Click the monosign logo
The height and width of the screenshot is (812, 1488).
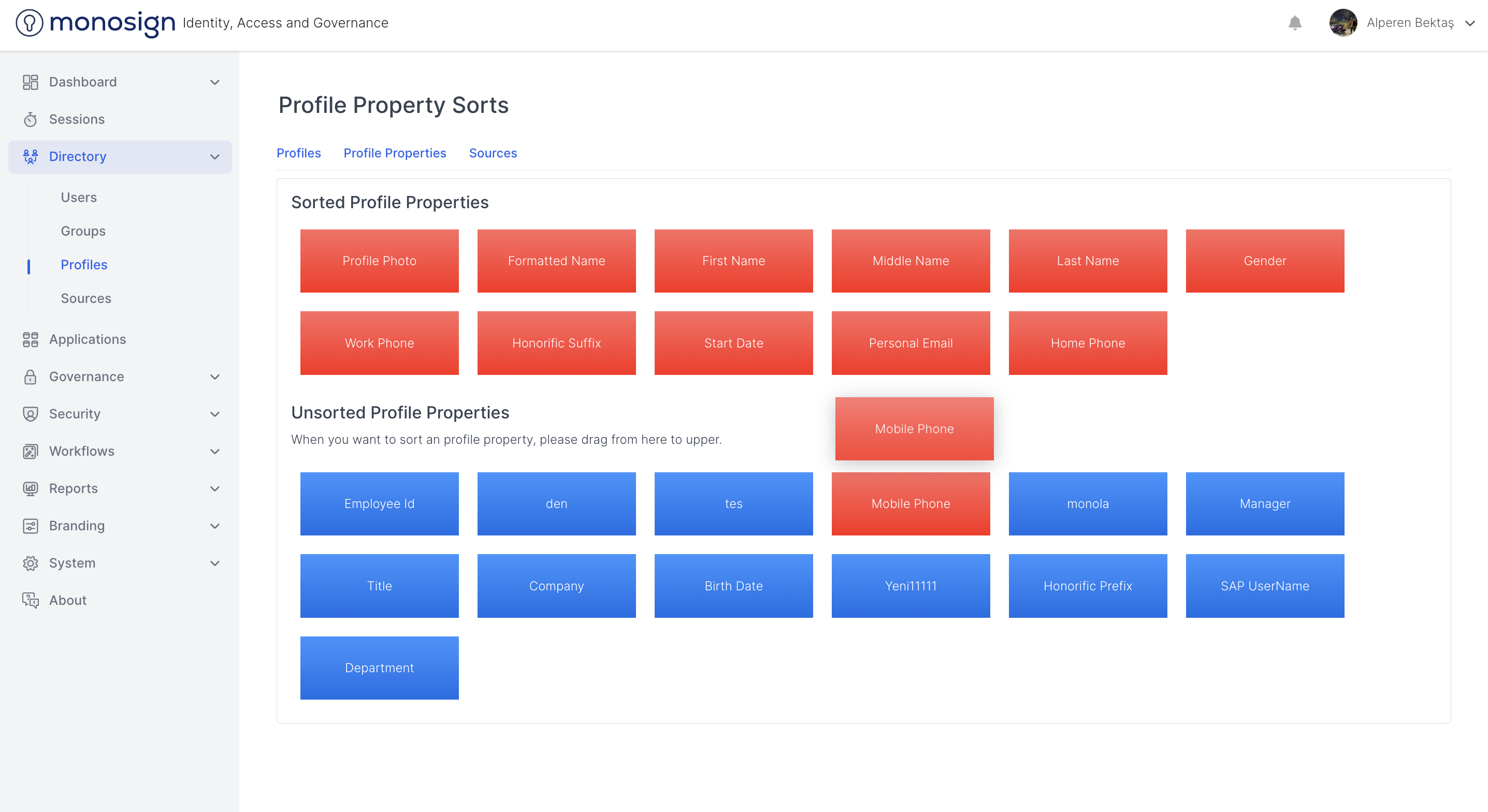click(x=95, y=23)
